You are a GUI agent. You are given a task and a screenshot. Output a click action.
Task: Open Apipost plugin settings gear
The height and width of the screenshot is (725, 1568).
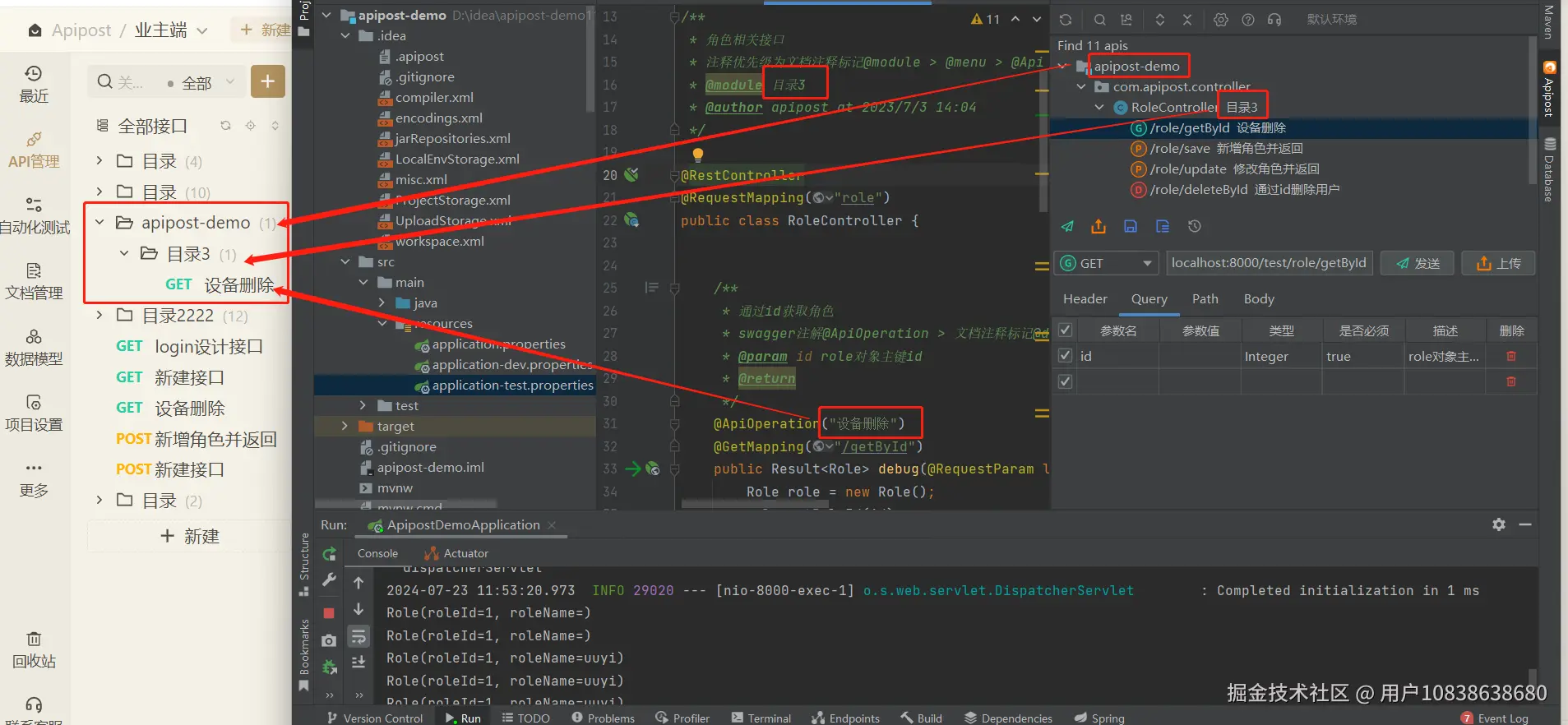[1221, 20]
